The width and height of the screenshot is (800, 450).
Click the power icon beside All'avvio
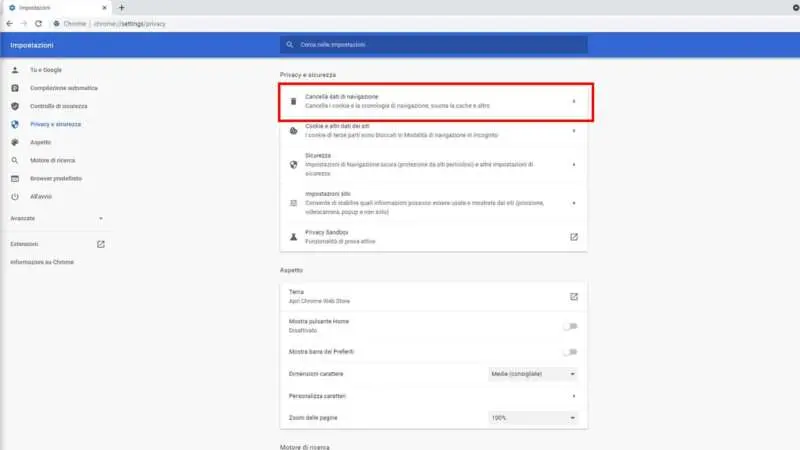pos(15,196)
